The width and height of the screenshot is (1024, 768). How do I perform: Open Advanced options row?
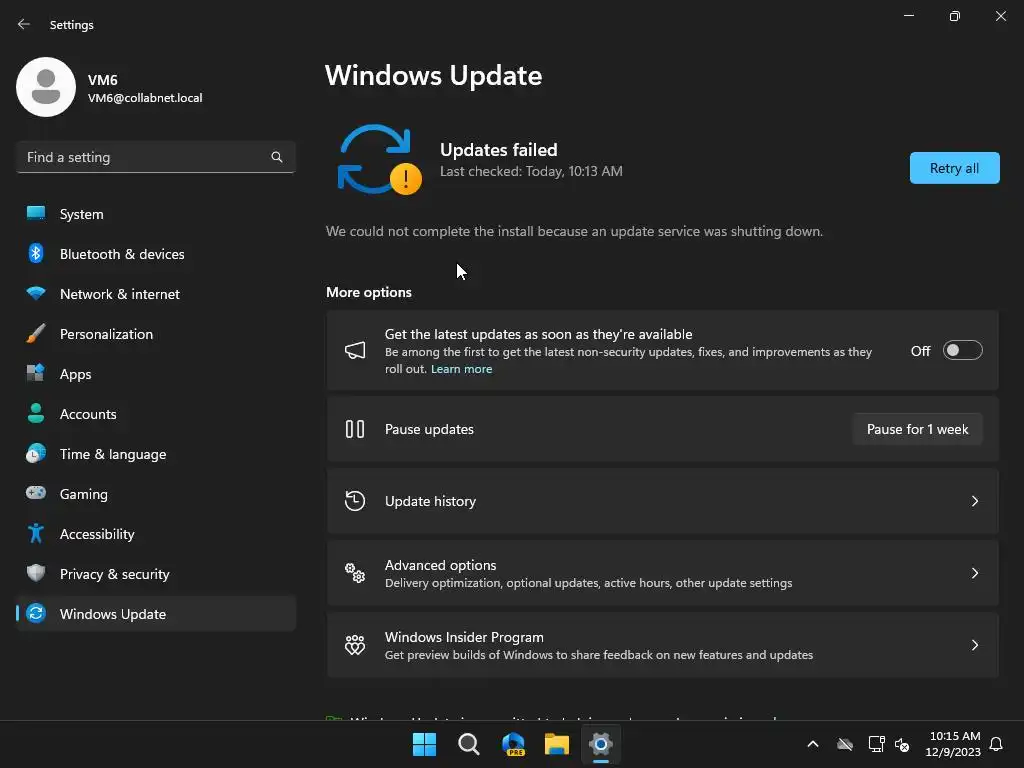pos(663,573)
